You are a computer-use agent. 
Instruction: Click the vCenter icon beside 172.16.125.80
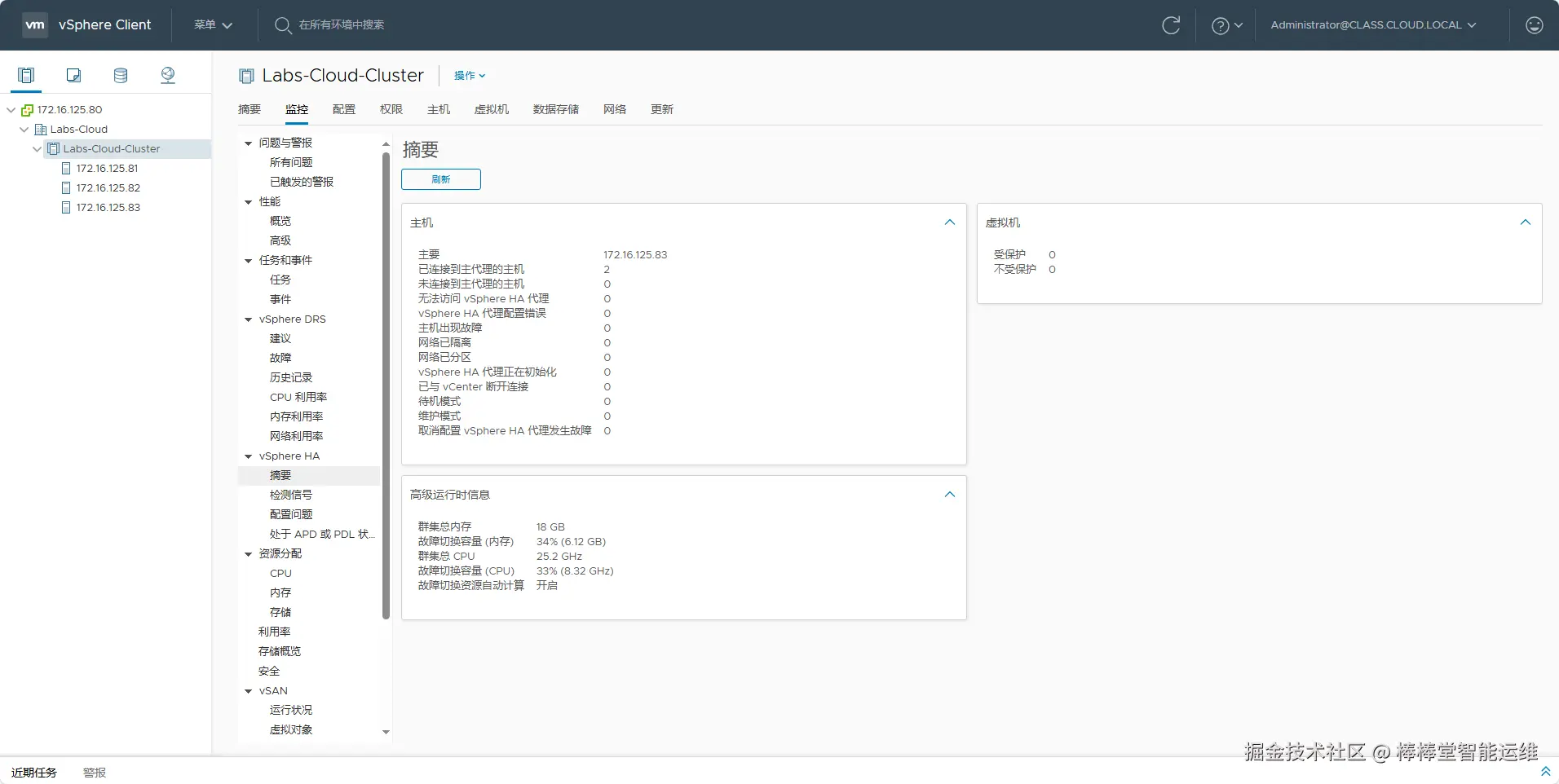[27, 110]
